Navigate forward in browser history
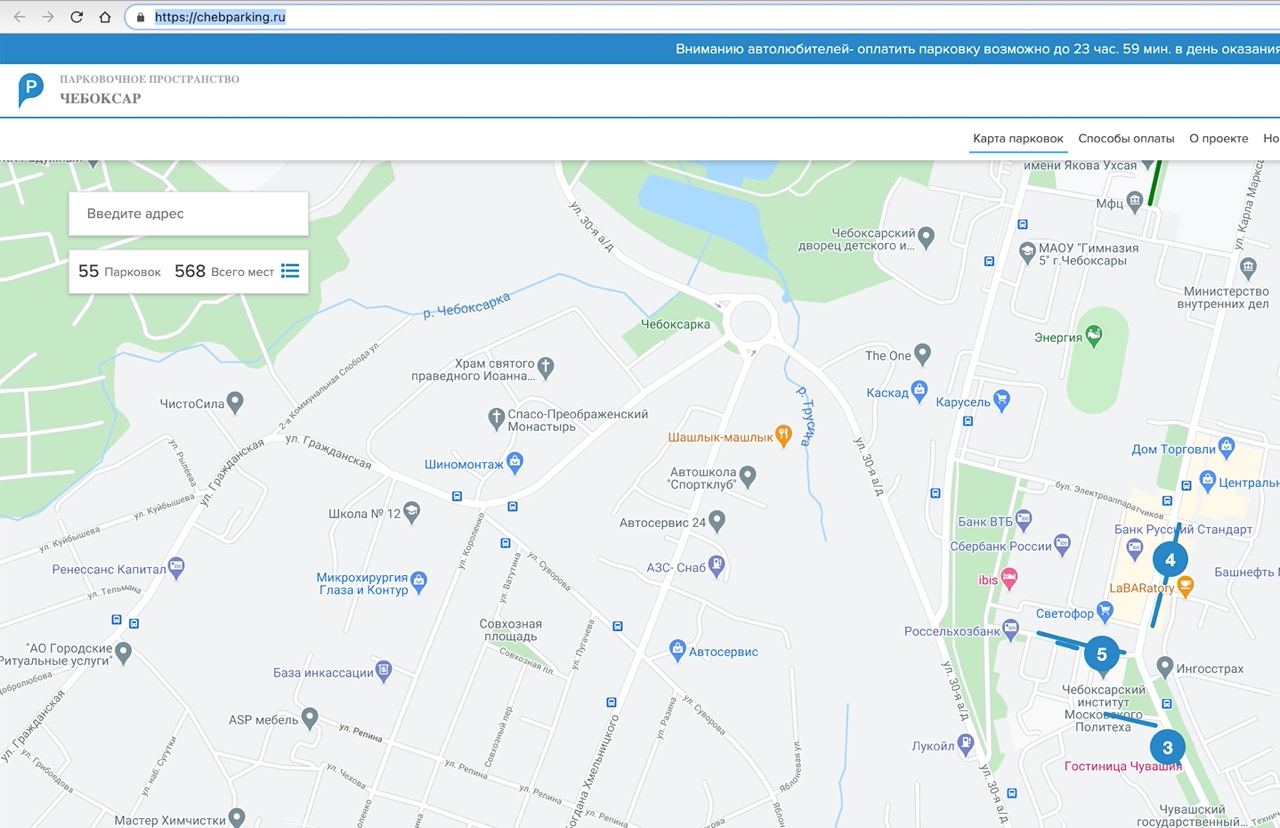 click(x=47, y=17)
